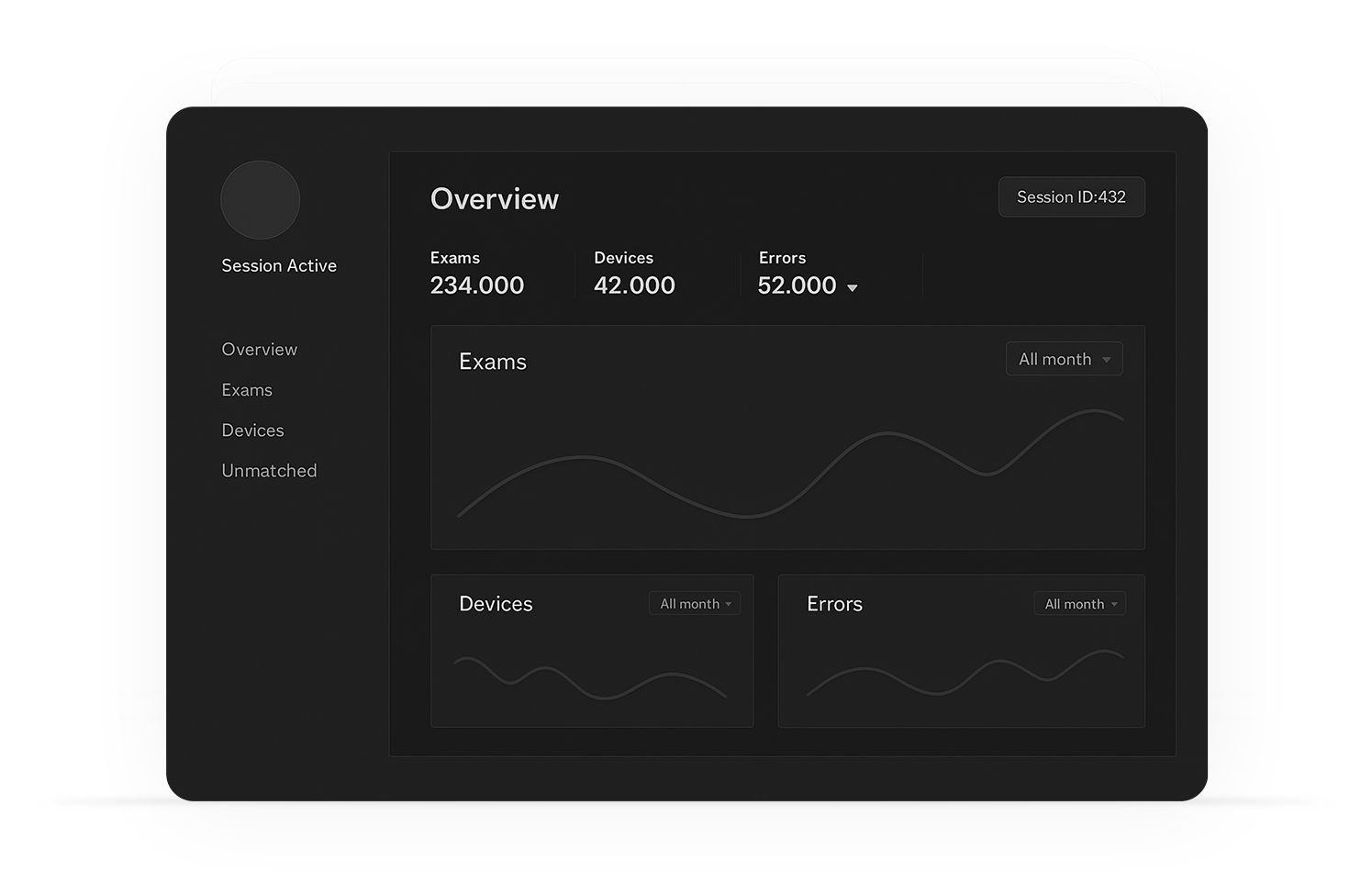1372x872 pixels.
Task: Expand the Exams chart All month dropdown
Action: [x=1064, y=360]
